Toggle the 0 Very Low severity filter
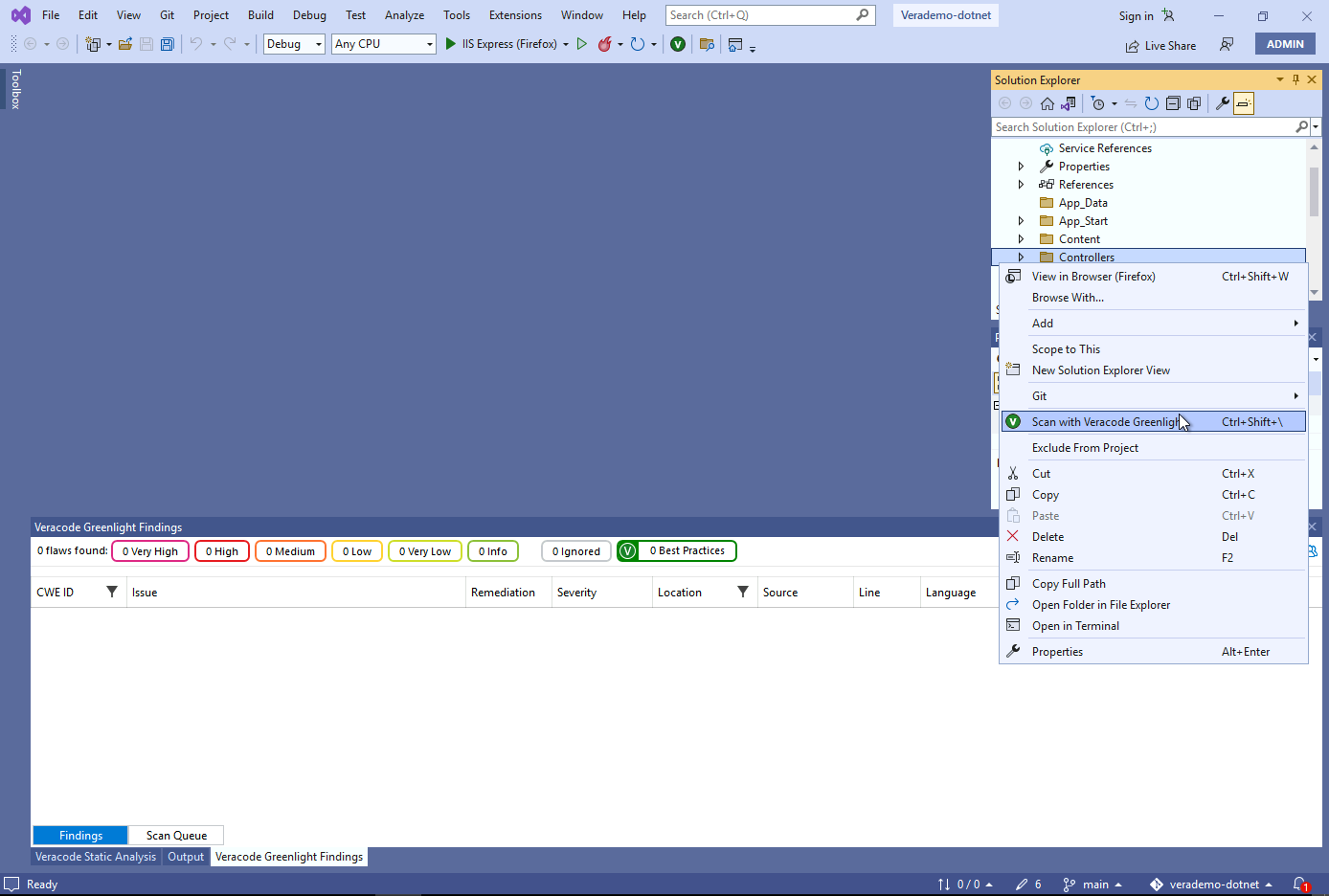Image resolution: width=1329 pixels, height=896 pixels. (x=425, y=551)
